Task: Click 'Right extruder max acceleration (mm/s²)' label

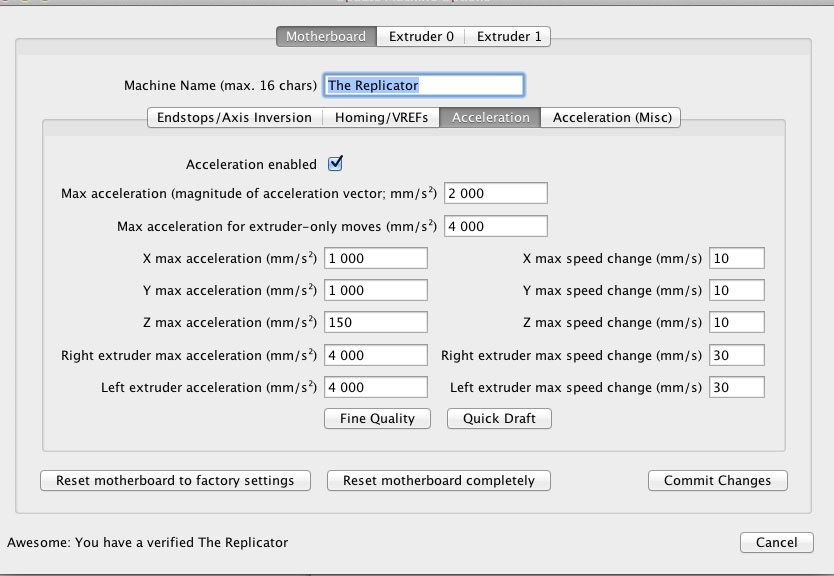Action: (189, 355)
